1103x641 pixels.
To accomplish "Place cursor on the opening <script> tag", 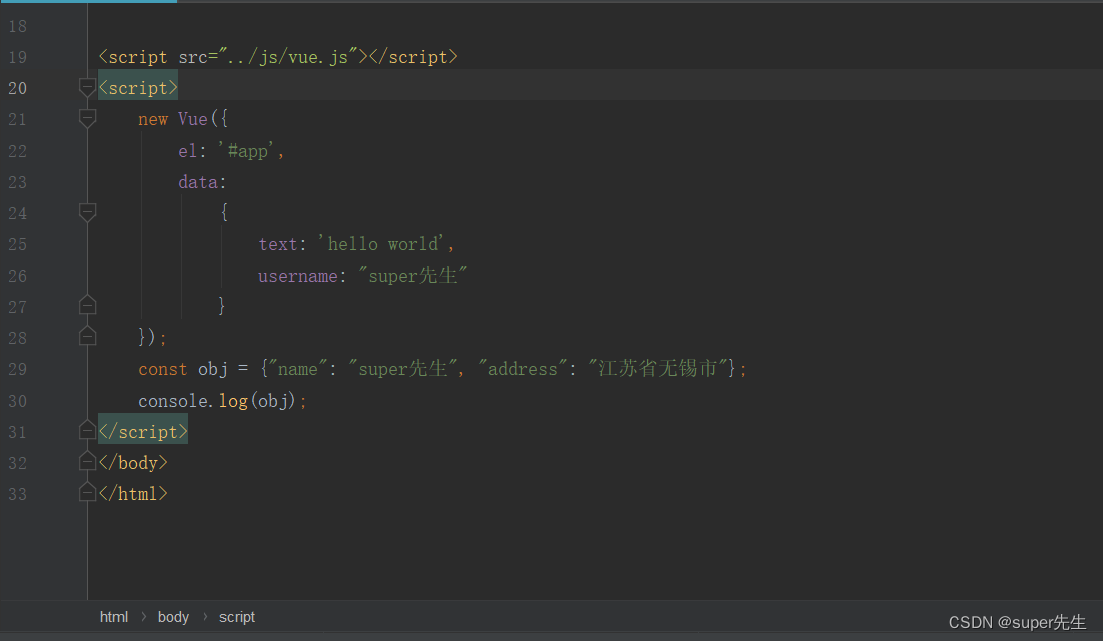I will (x=138, y=88).
